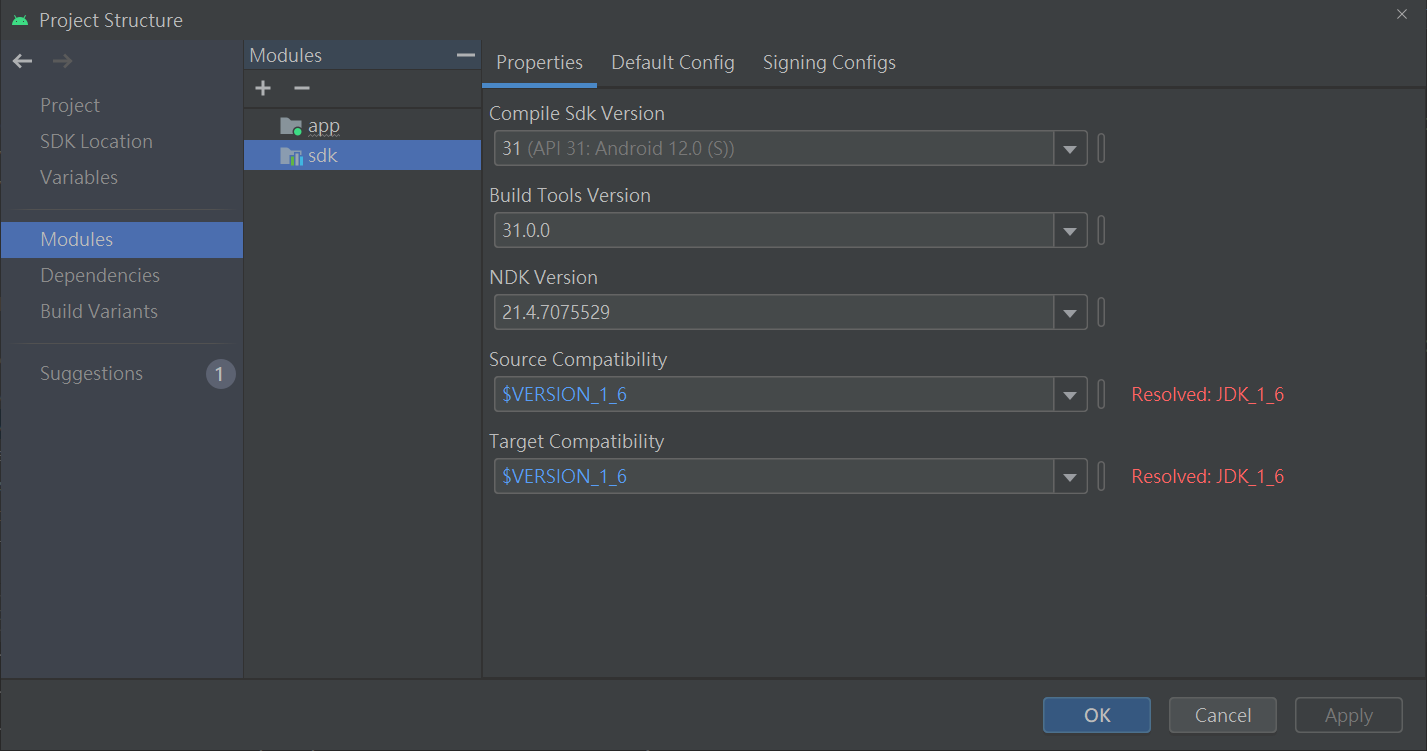Select the sdk module in list
The image size is (1427, 751).
[x=363, y=156]
